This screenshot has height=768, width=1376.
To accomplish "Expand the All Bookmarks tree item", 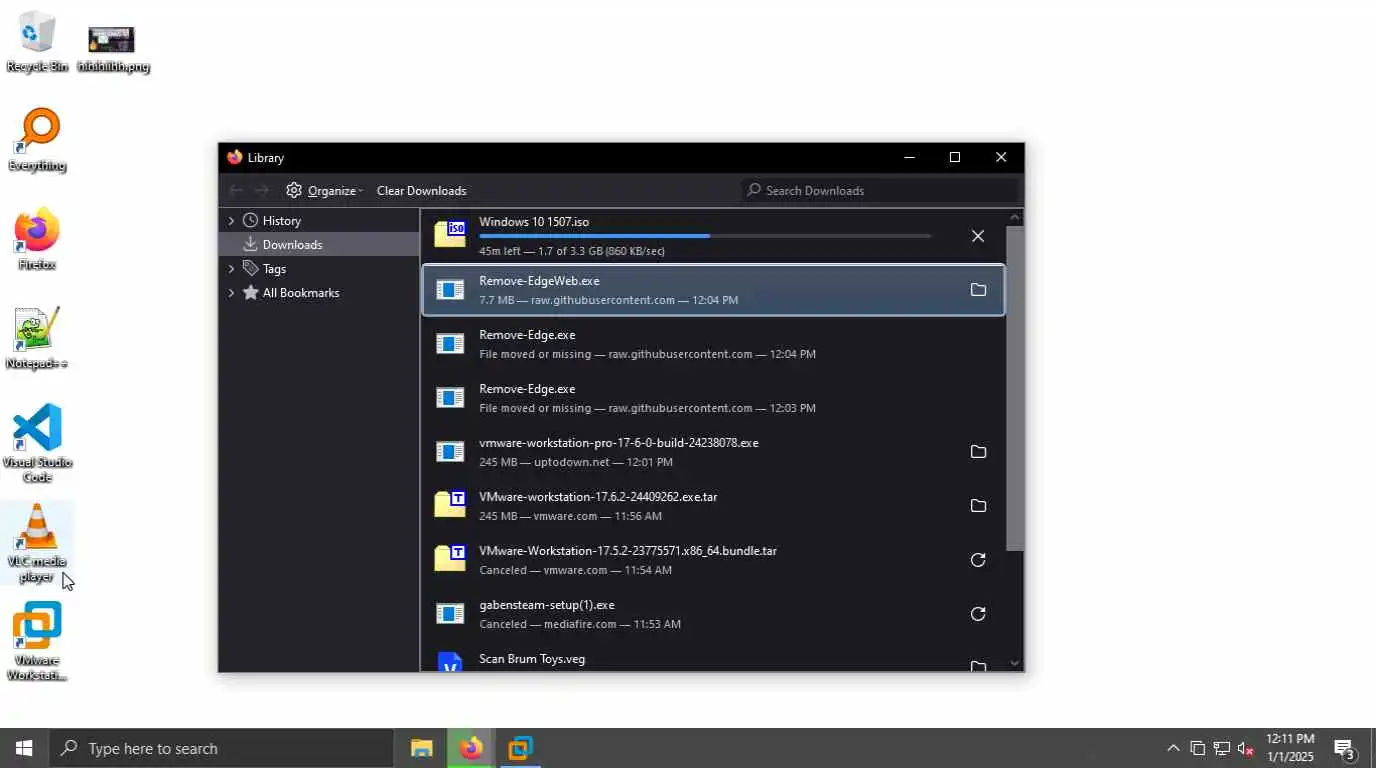I will pyautogui.click(x=231, y=292).
